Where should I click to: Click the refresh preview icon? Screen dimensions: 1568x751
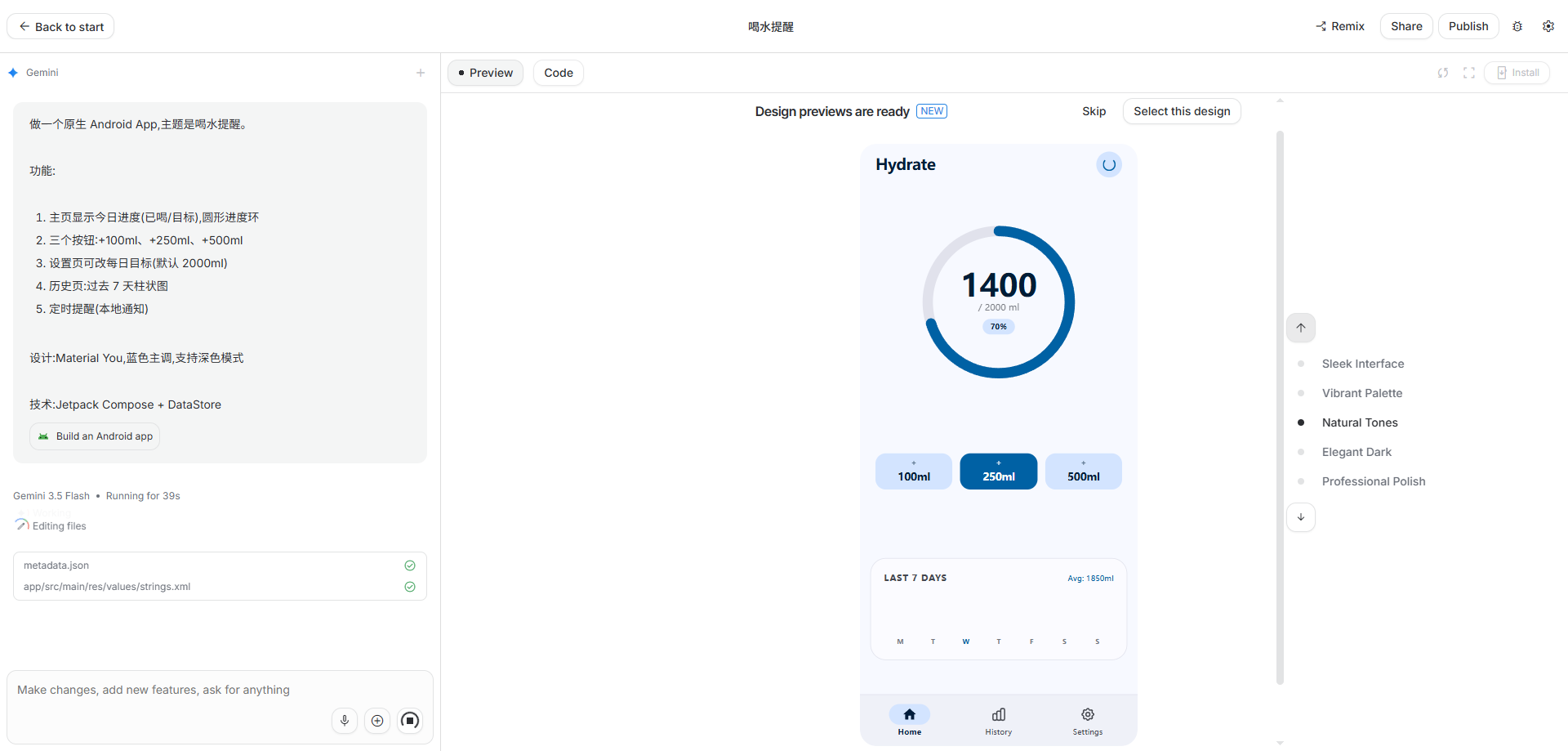coord(1443,73)
